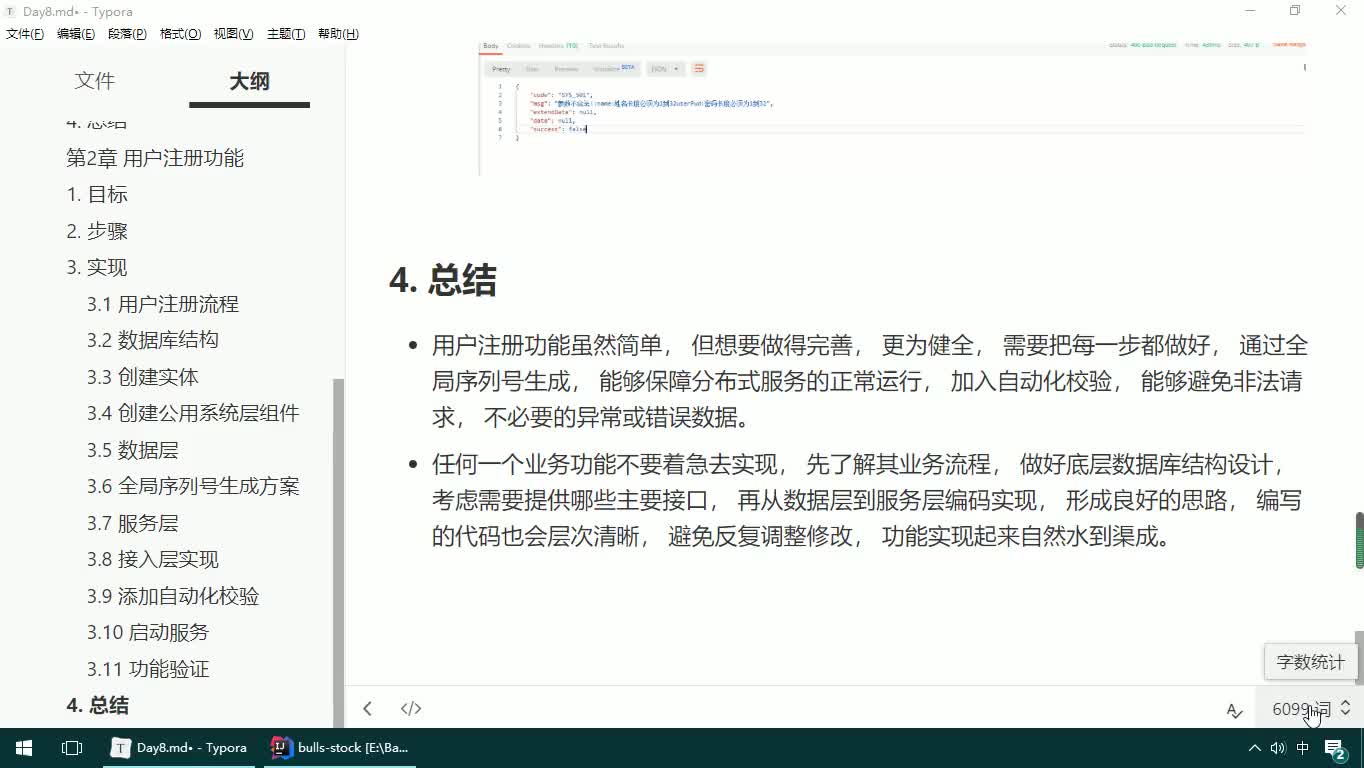Image resolution: width=1364 pixels, height=768 pixels.
Task: Open Task View on the taskbar
Action: pyautogui.click(x=72, y=748)
